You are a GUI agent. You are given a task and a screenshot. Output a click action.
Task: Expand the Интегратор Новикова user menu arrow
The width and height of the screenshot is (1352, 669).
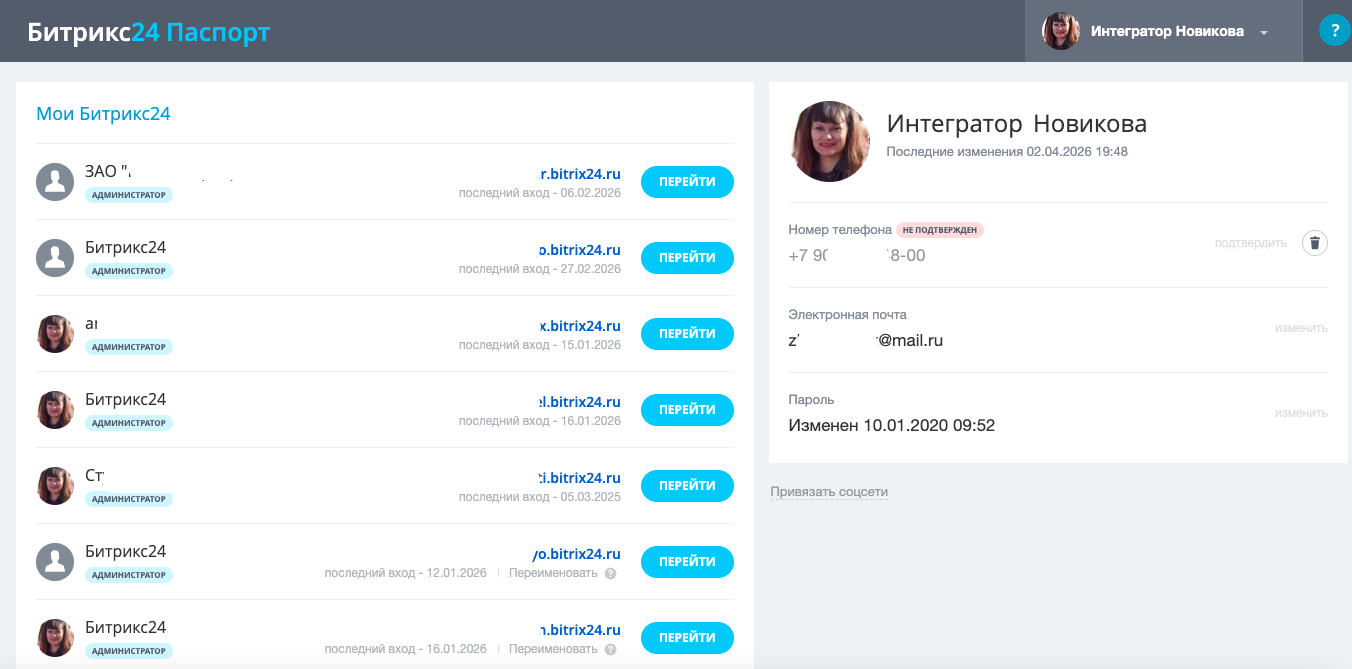tap(1264, 33)
